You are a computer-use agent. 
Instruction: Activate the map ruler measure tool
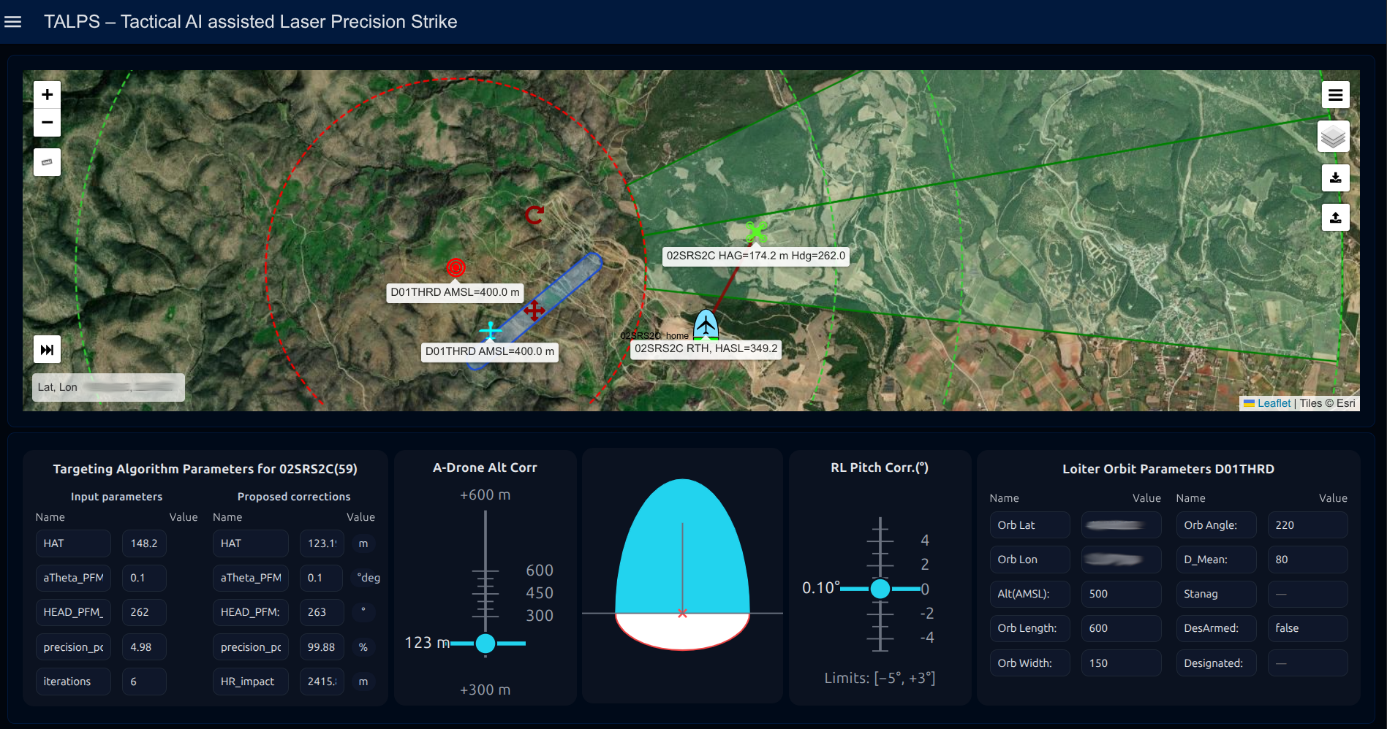tap(47, 161)
